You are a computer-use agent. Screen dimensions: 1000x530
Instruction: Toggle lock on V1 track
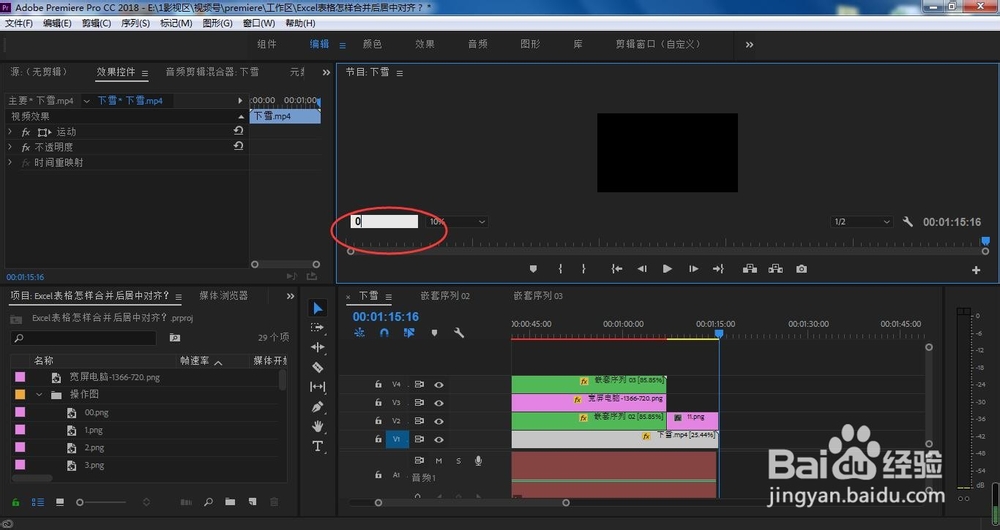coord(378,439)
